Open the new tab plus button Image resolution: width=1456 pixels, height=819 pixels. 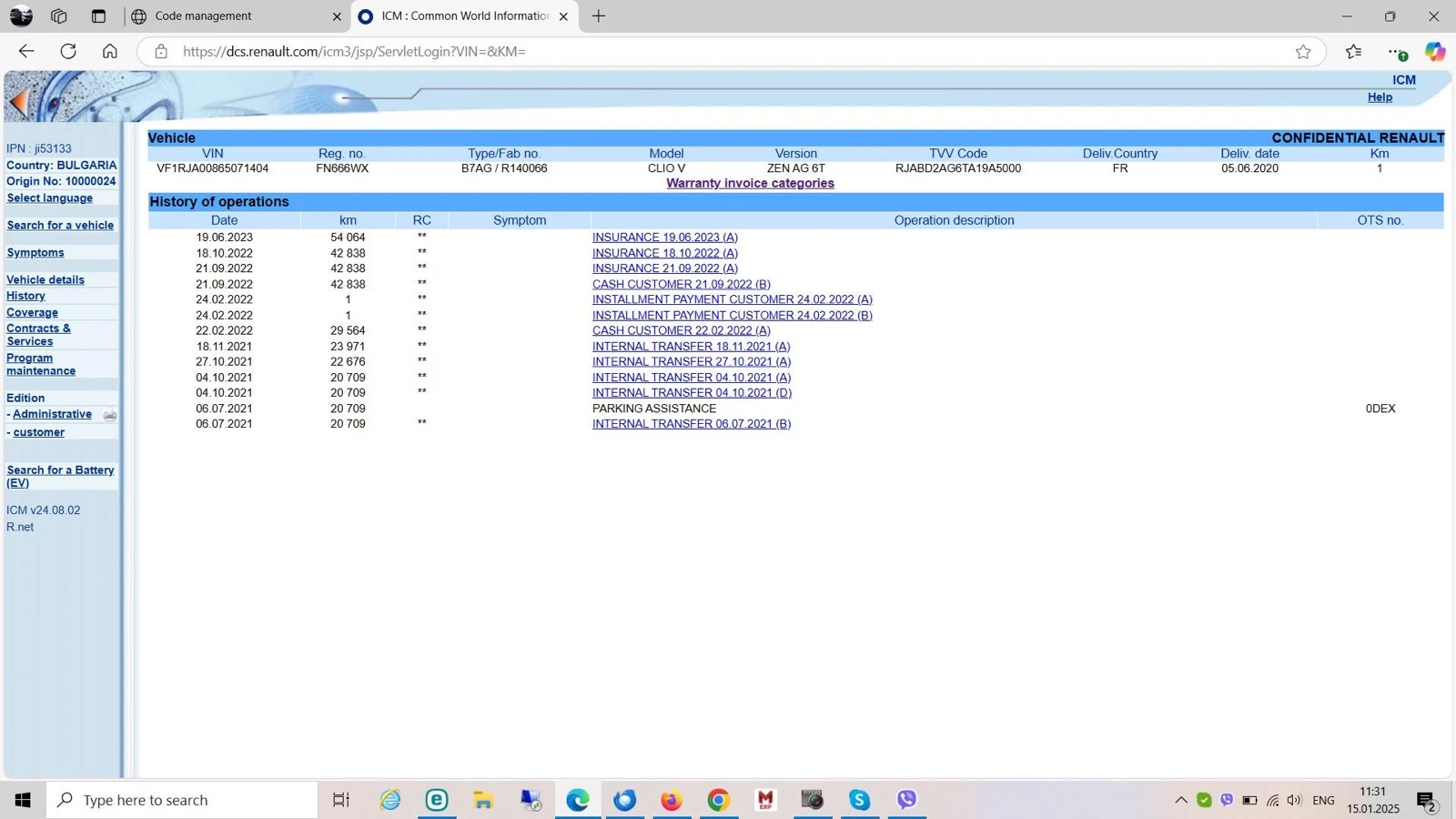(x=599, y=16)
